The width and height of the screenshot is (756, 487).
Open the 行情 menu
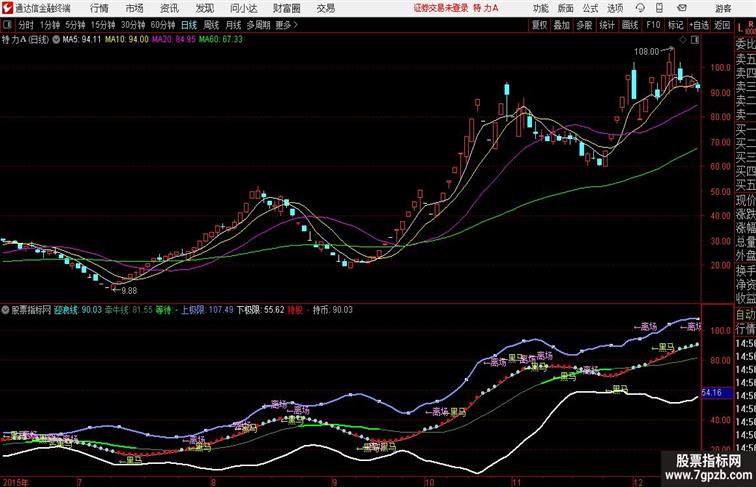coord(99,8)
